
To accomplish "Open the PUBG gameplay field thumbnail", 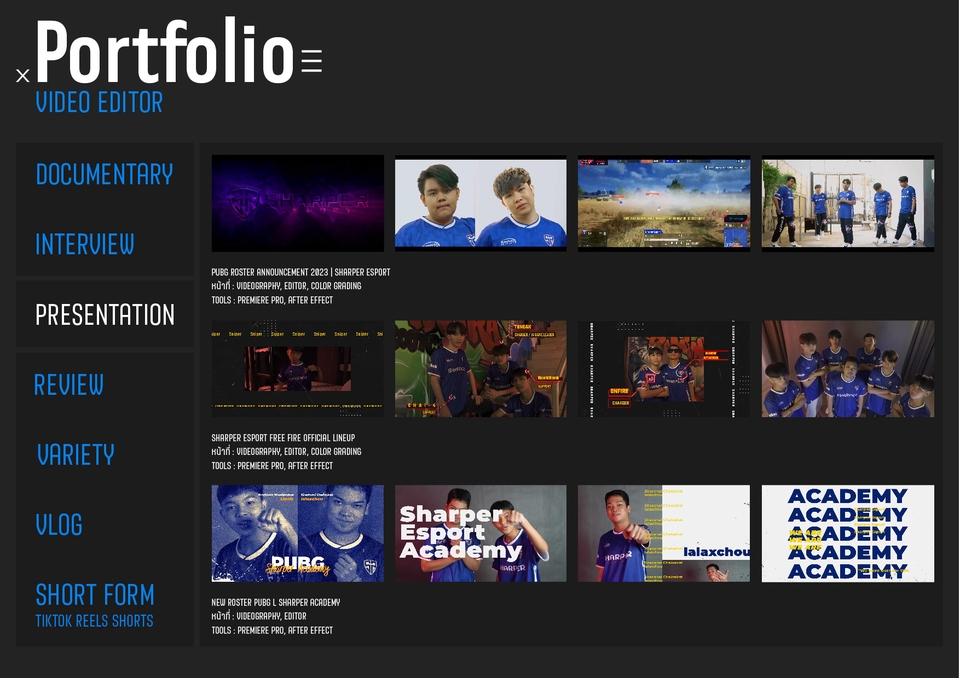I will (664, 203).
